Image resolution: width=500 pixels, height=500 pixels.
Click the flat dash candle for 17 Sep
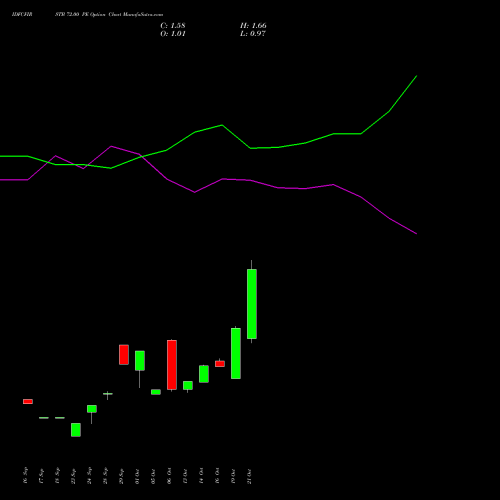click(x=44, y=418)
